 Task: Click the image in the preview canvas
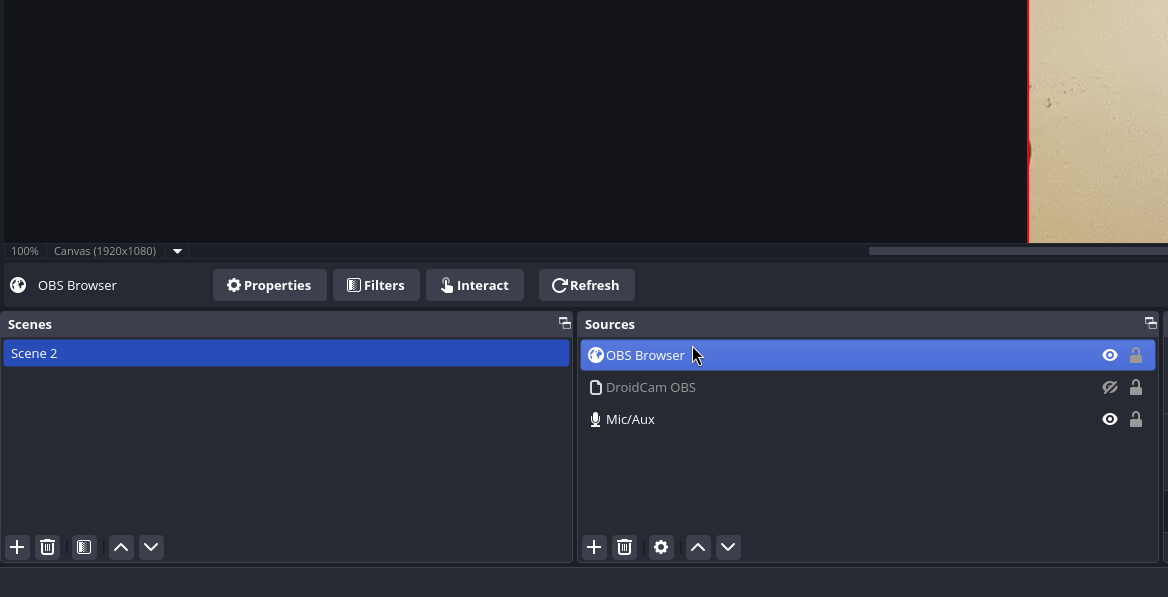1098,121
